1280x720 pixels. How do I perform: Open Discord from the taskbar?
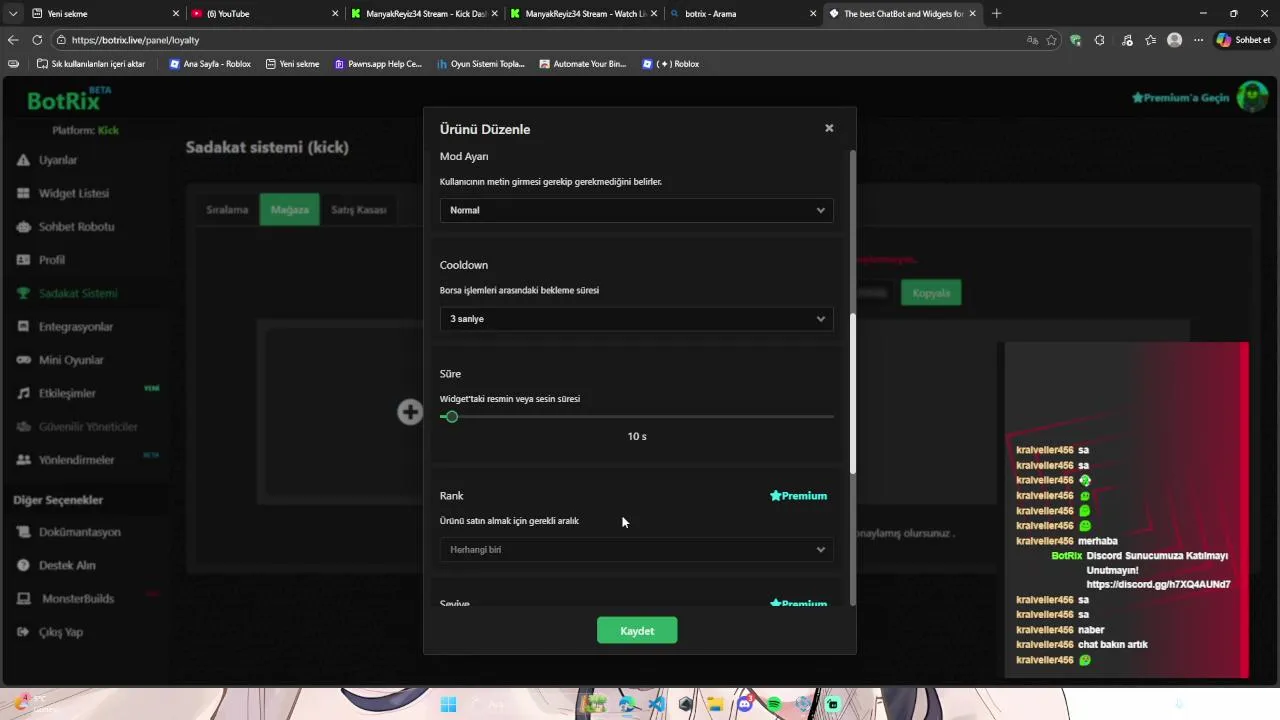(x=744, y=705)
